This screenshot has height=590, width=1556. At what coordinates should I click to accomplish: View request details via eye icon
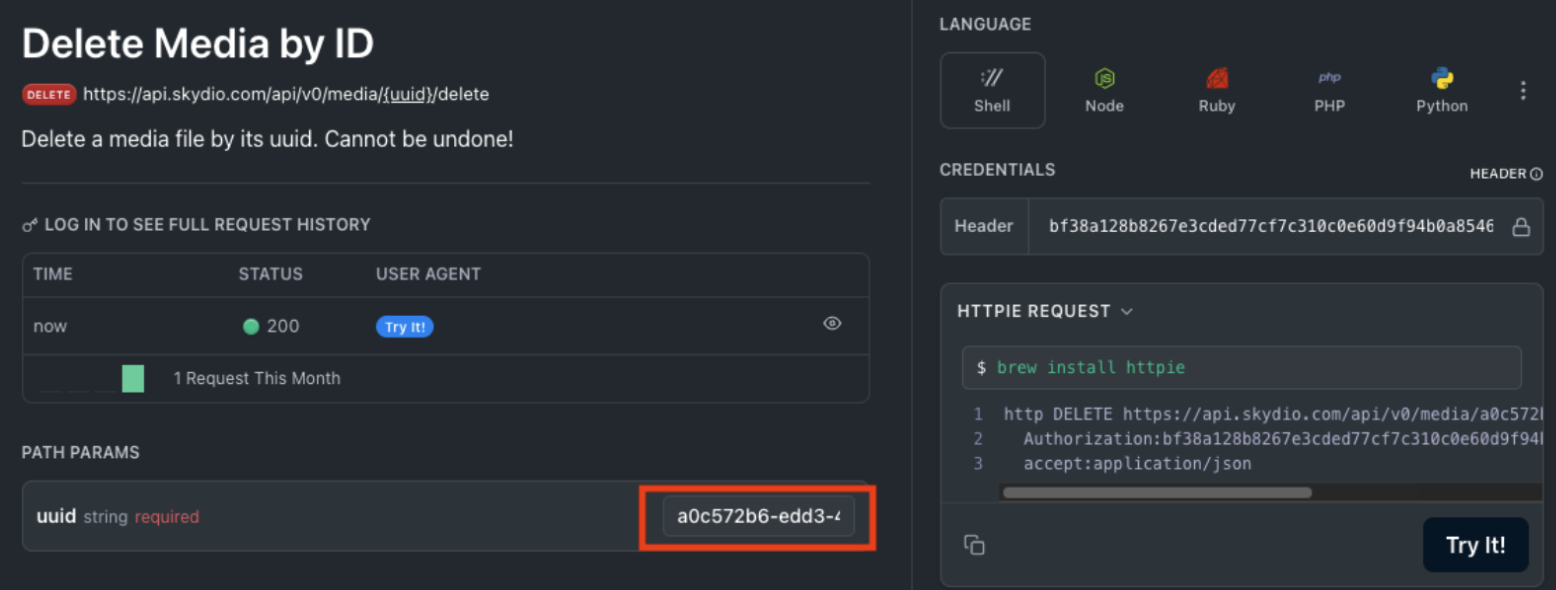click(832, 323)
